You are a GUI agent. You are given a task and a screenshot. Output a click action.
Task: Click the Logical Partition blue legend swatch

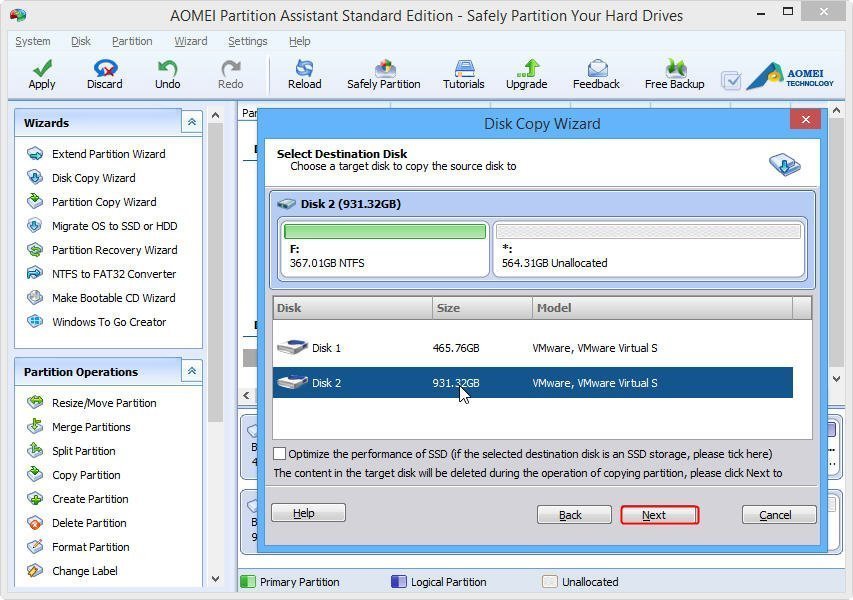(x=399, y=582)
